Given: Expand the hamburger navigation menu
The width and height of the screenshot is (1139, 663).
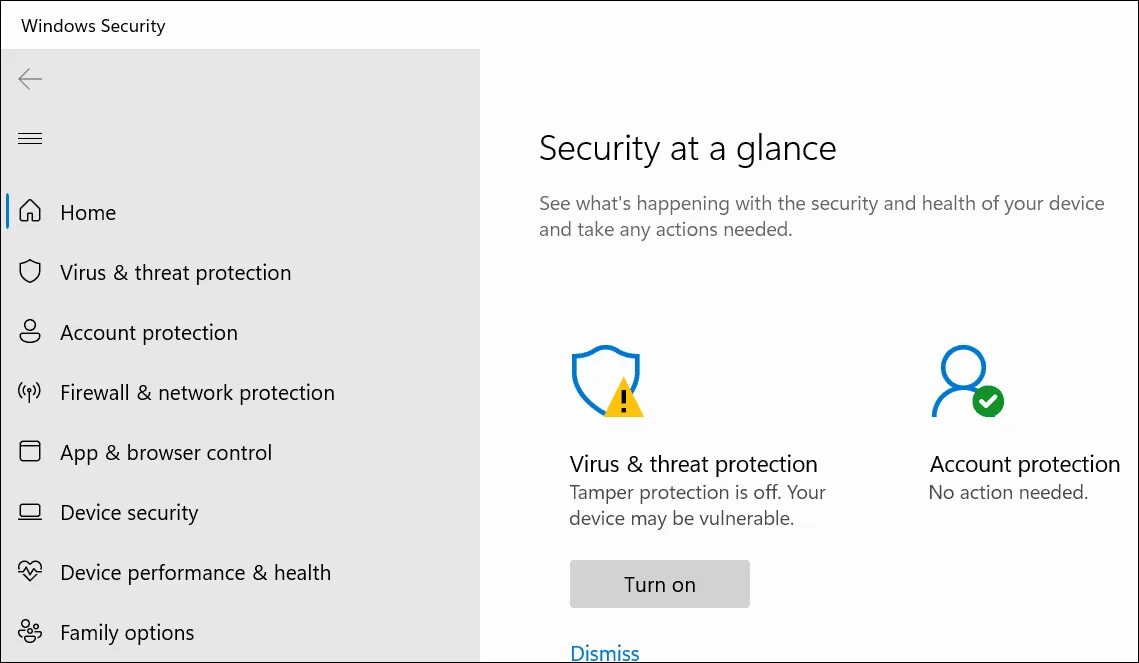Looking at the screenshot, I should (30, 138).
